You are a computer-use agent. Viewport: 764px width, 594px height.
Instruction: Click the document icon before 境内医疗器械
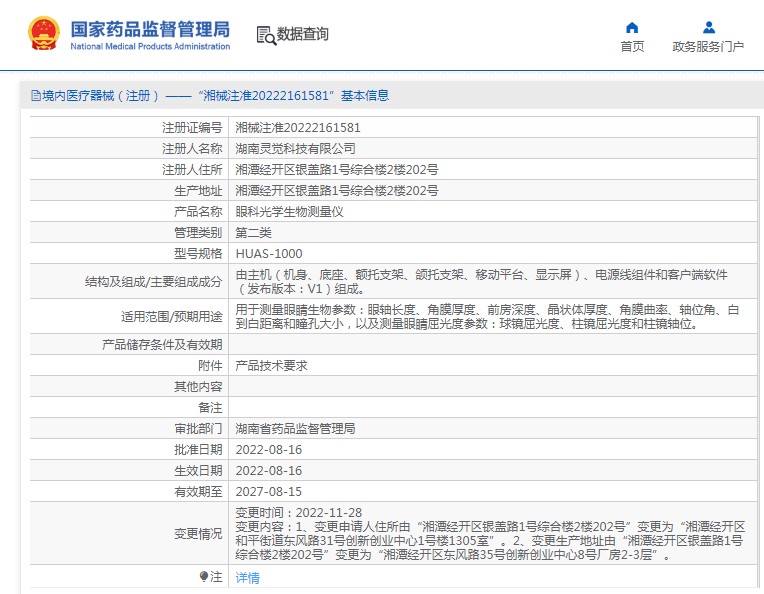pos(36,96)
